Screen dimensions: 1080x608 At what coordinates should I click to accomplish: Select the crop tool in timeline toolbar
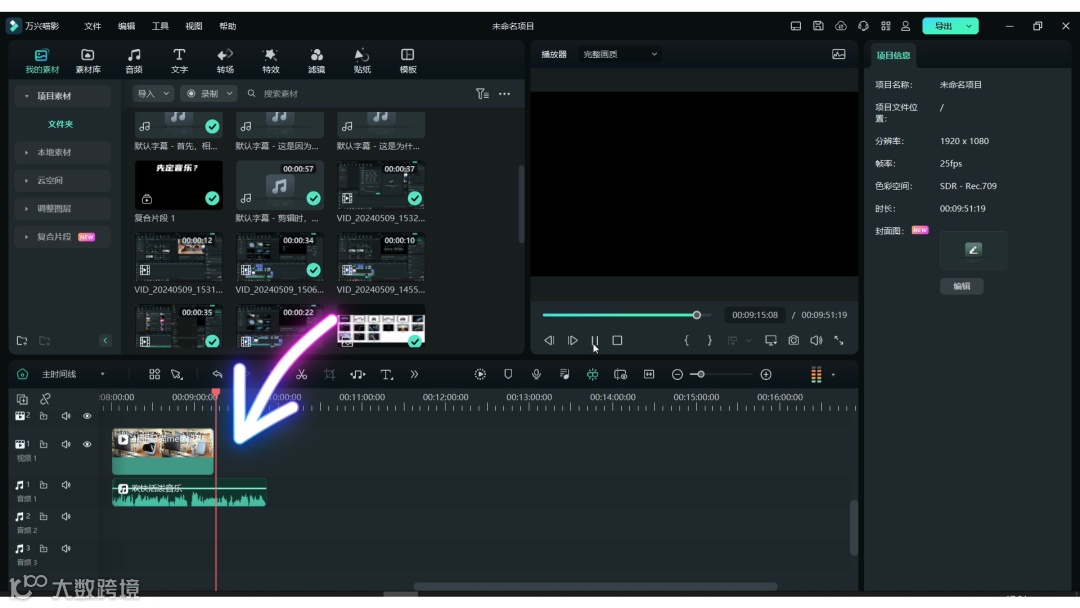coord(329,374)
